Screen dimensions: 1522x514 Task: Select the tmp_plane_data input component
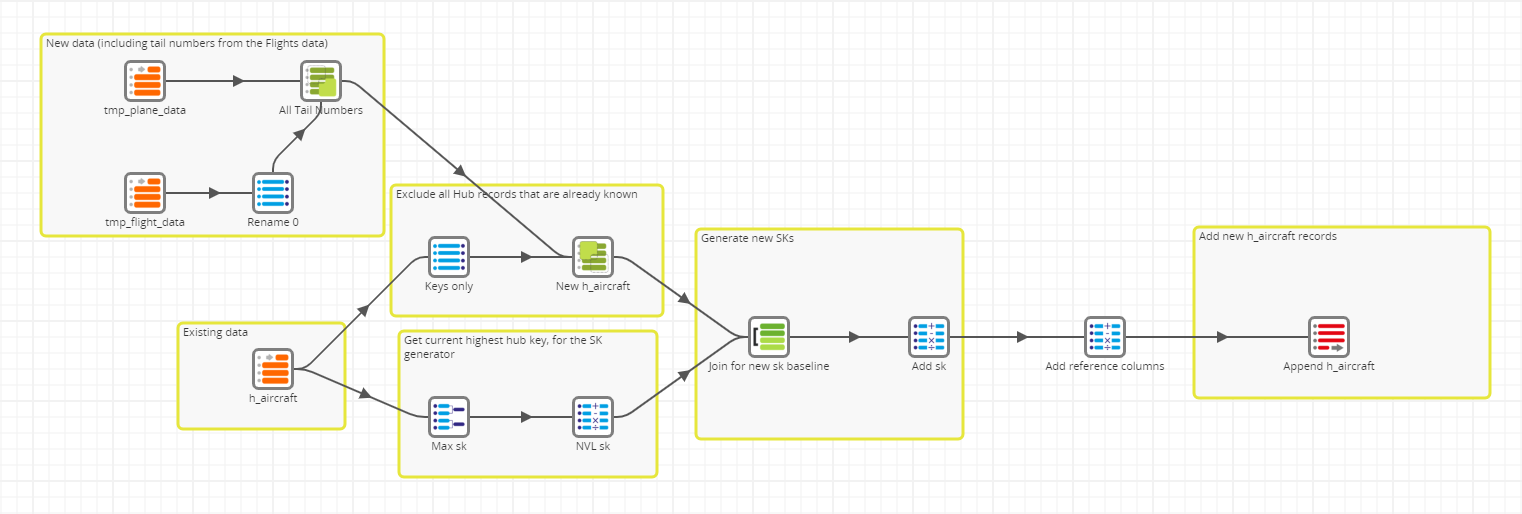coord(145,81)
